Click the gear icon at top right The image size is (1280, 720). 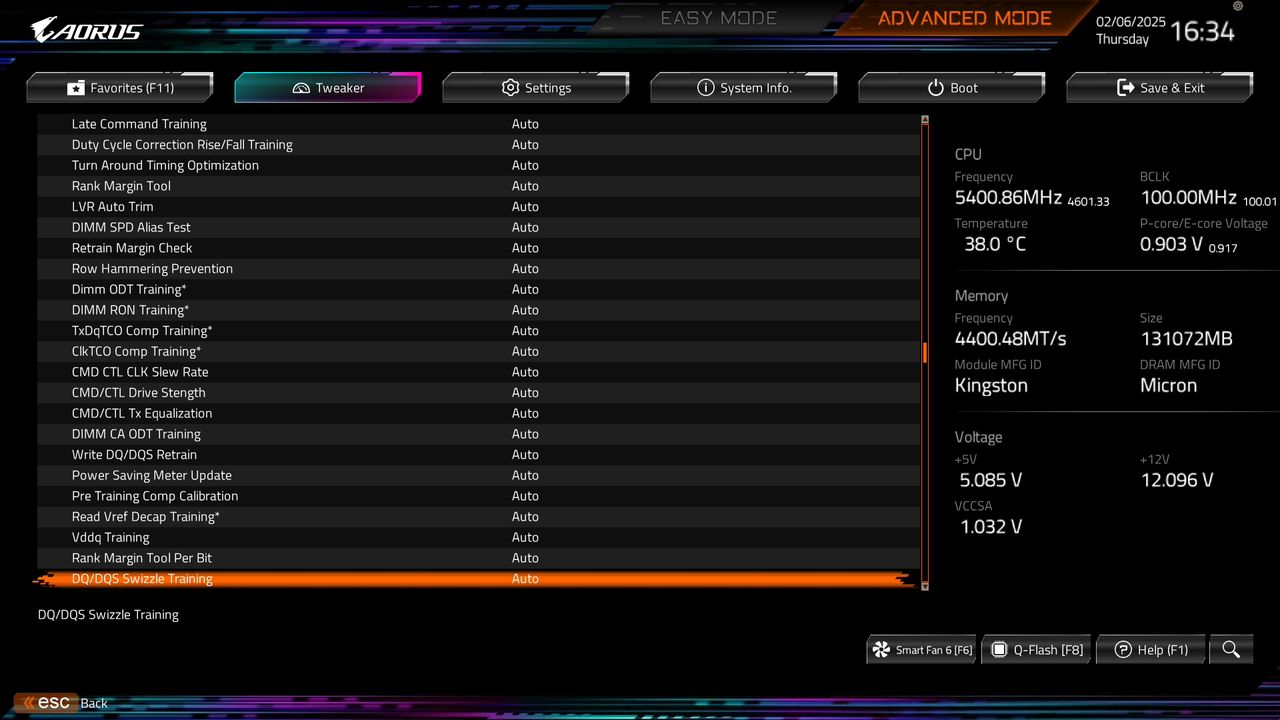point(1238,7)
